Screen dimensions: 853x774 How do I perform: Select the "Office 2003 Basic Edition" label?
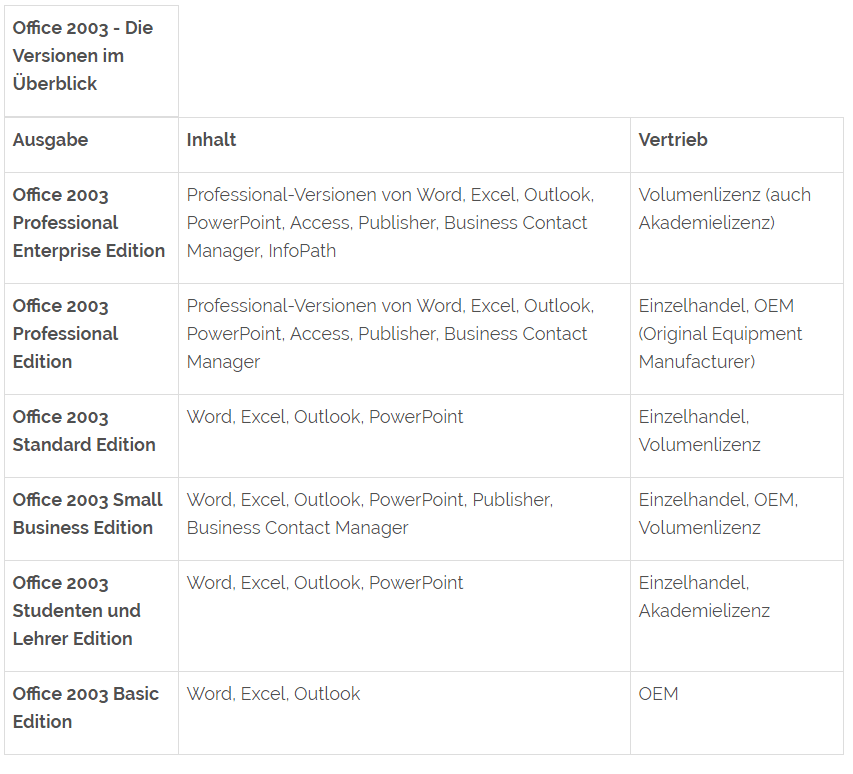(85, 708)
